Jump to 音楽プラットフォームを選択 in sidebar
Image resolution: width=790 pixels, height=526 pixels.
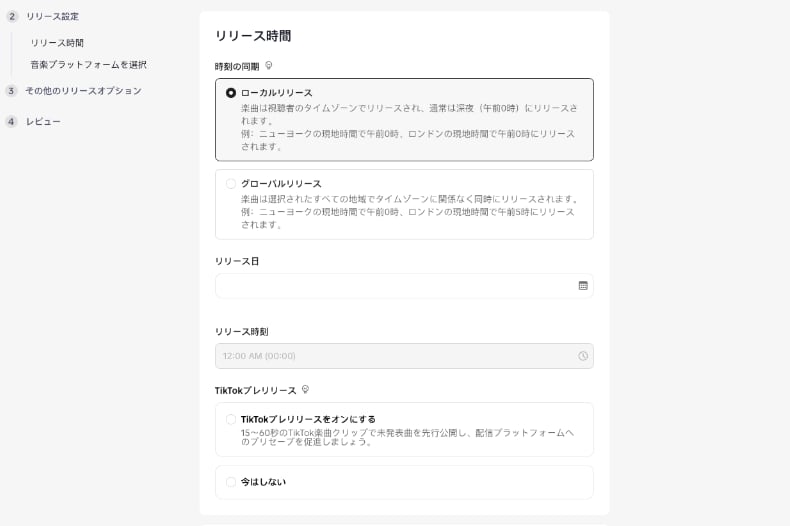coord(88,65)
